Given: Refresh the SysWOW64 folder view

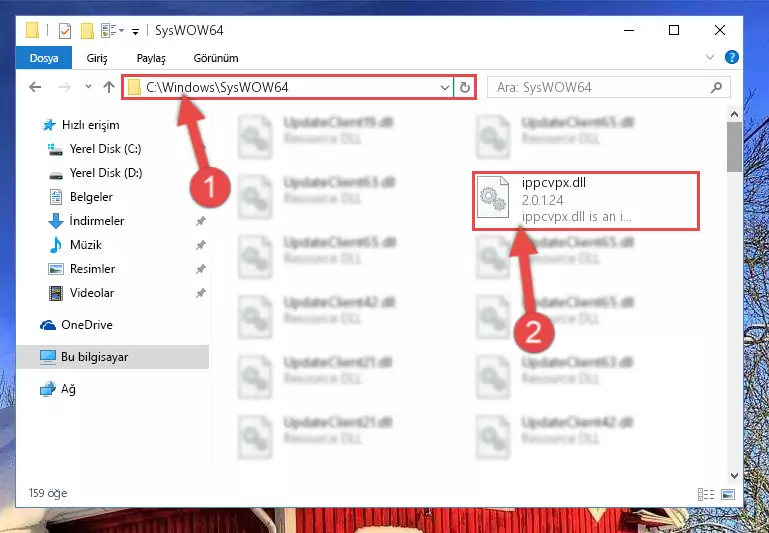Looking at the screenshot, I should click(x=464, y=88).
